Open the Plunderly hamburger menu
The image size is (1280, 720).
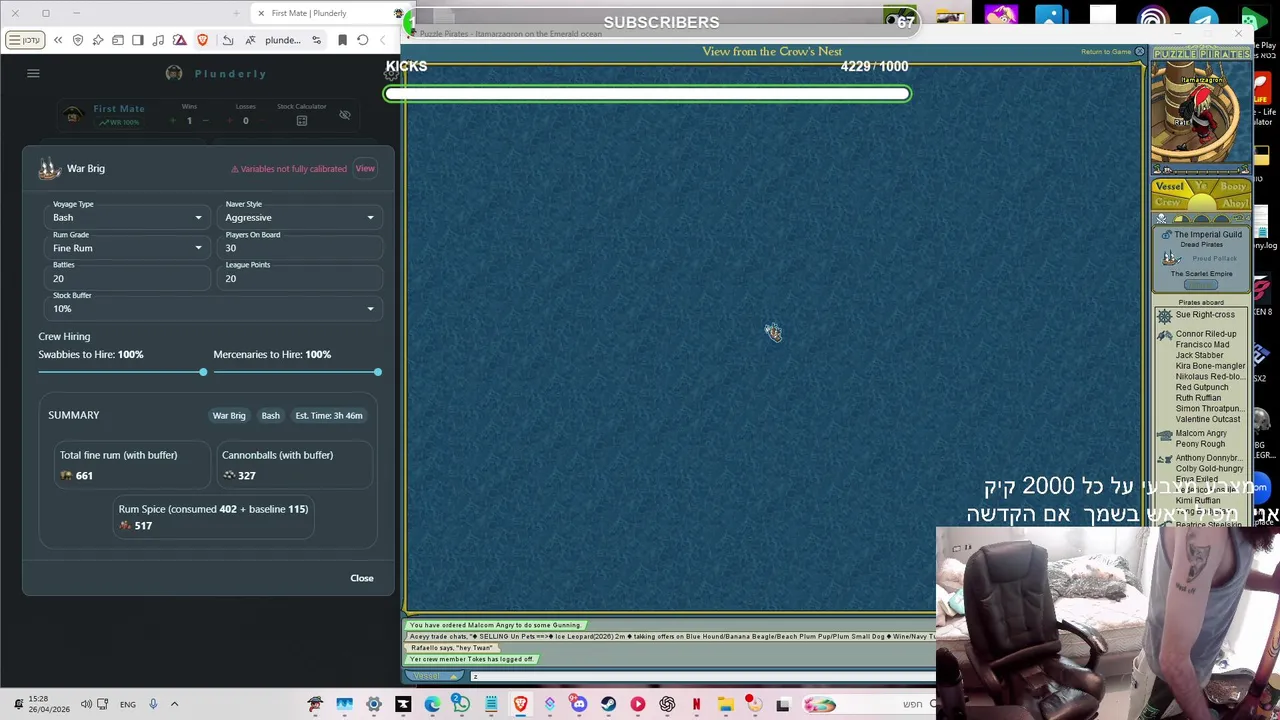coord(33,73)
